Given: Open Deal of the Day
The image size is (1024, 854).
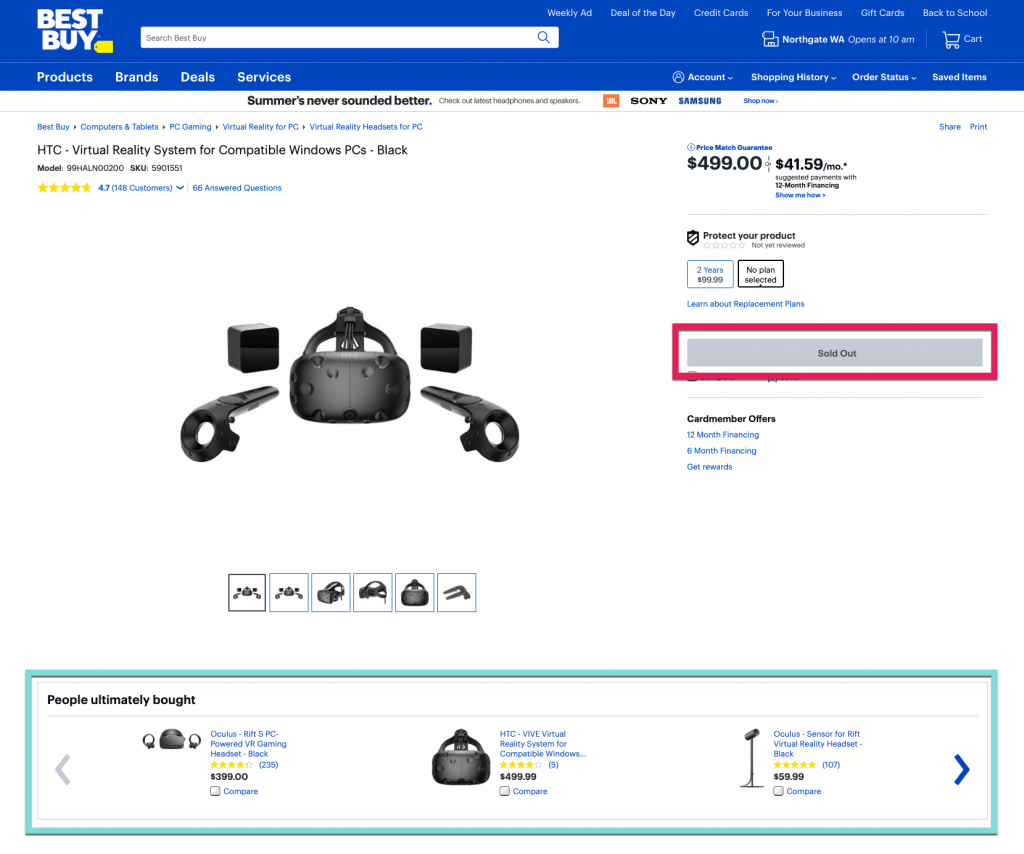Looking at the screenshot, I should [x=643, y=13].
